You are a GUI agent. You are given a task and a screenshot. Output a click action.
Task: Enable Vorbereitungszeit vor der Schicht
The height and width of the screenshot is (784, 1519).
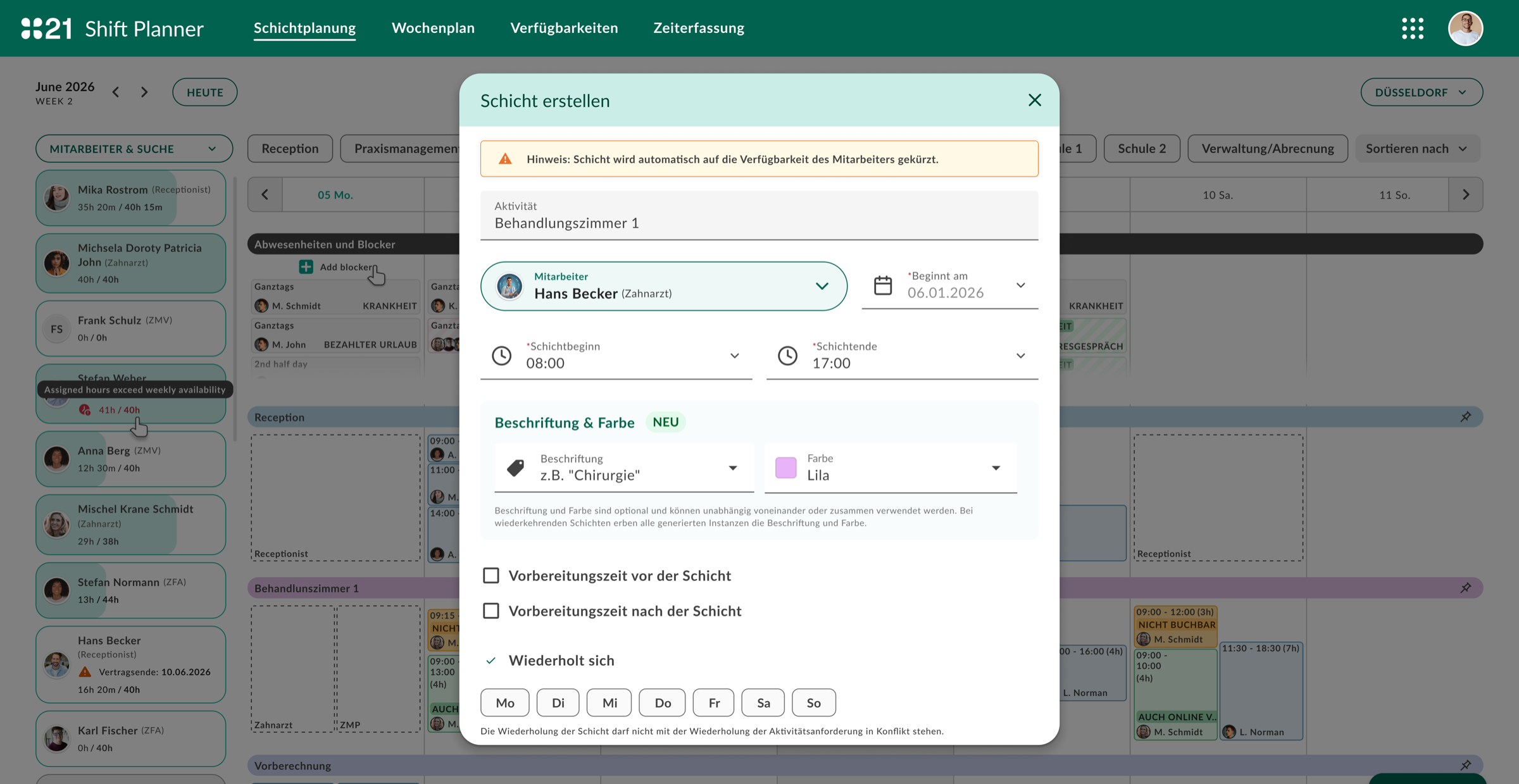(x=491, y=575)
